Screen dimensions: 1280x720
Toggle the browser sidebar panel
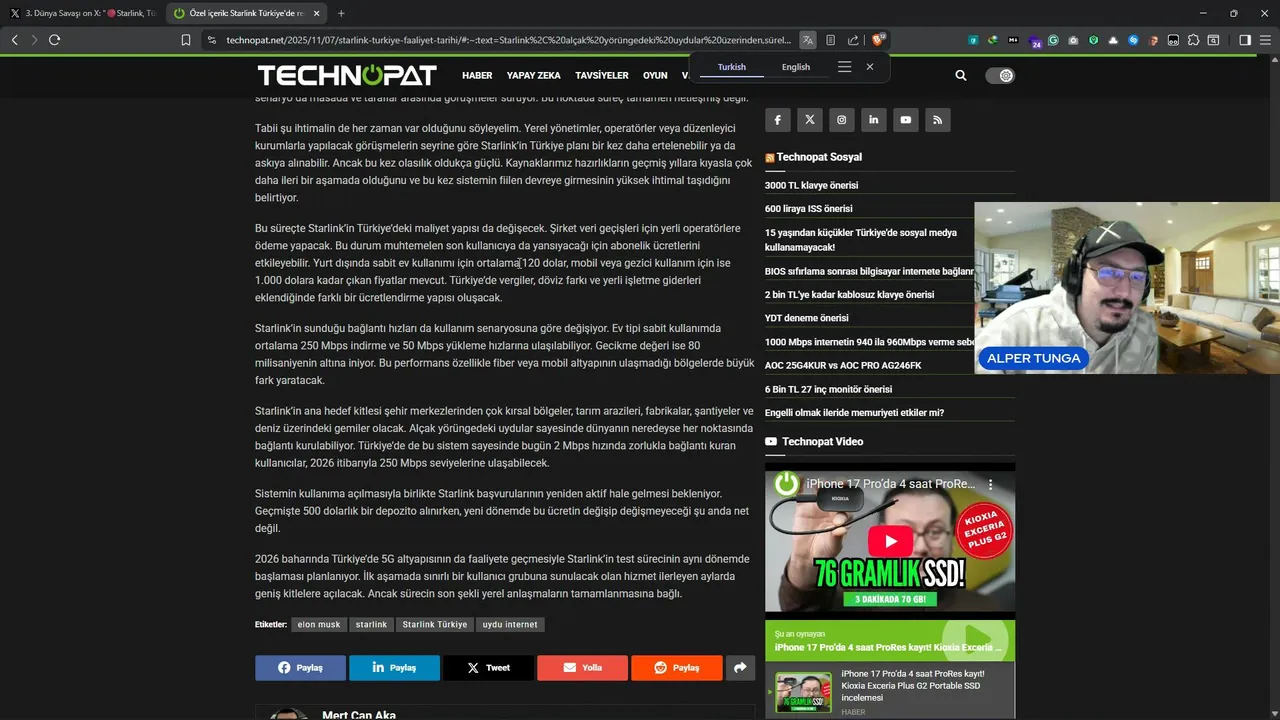[x=1245, y=40]
